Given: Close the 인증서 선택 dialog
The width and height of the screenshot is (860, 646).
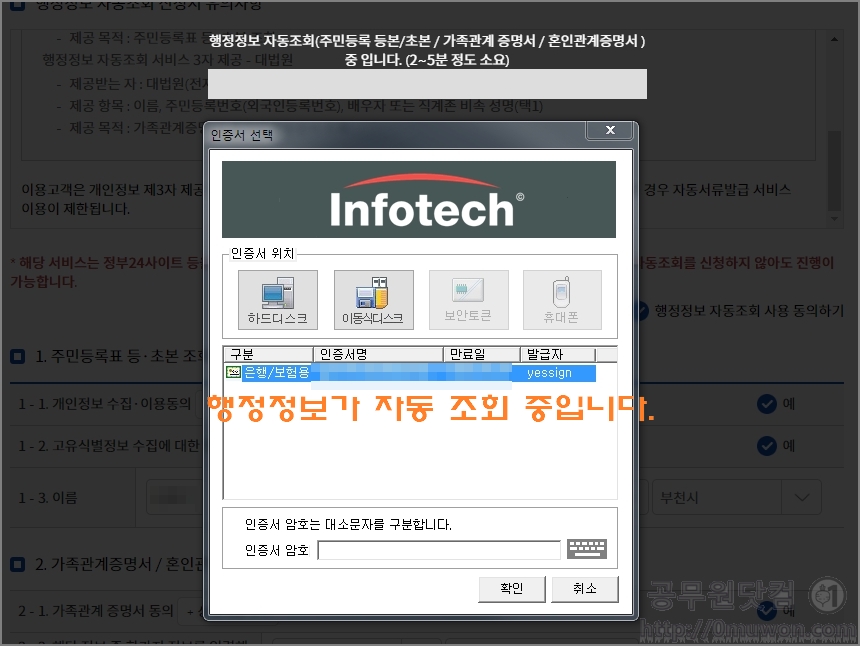Looking at the screenshot, I should [x=610, y=130].
